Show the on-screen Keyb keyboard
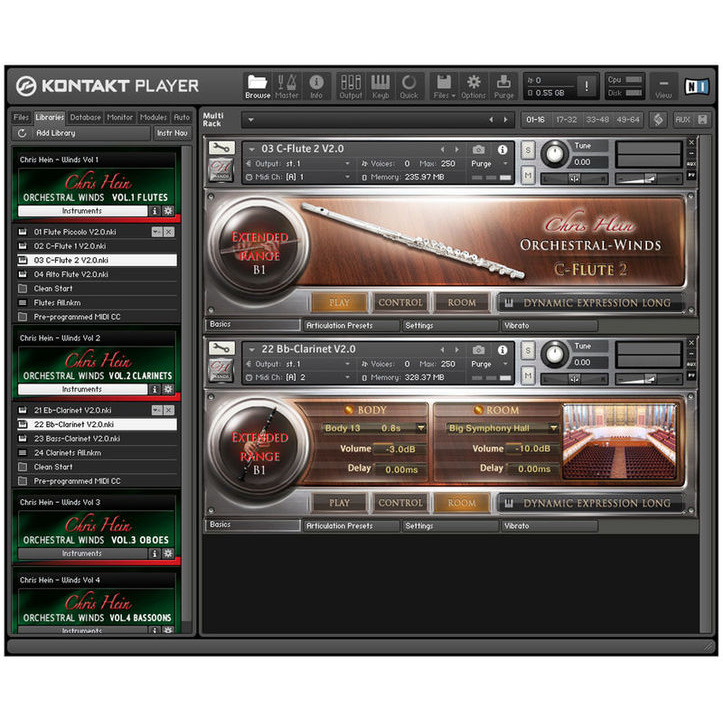The image size is (723, 723). (380, 86)
